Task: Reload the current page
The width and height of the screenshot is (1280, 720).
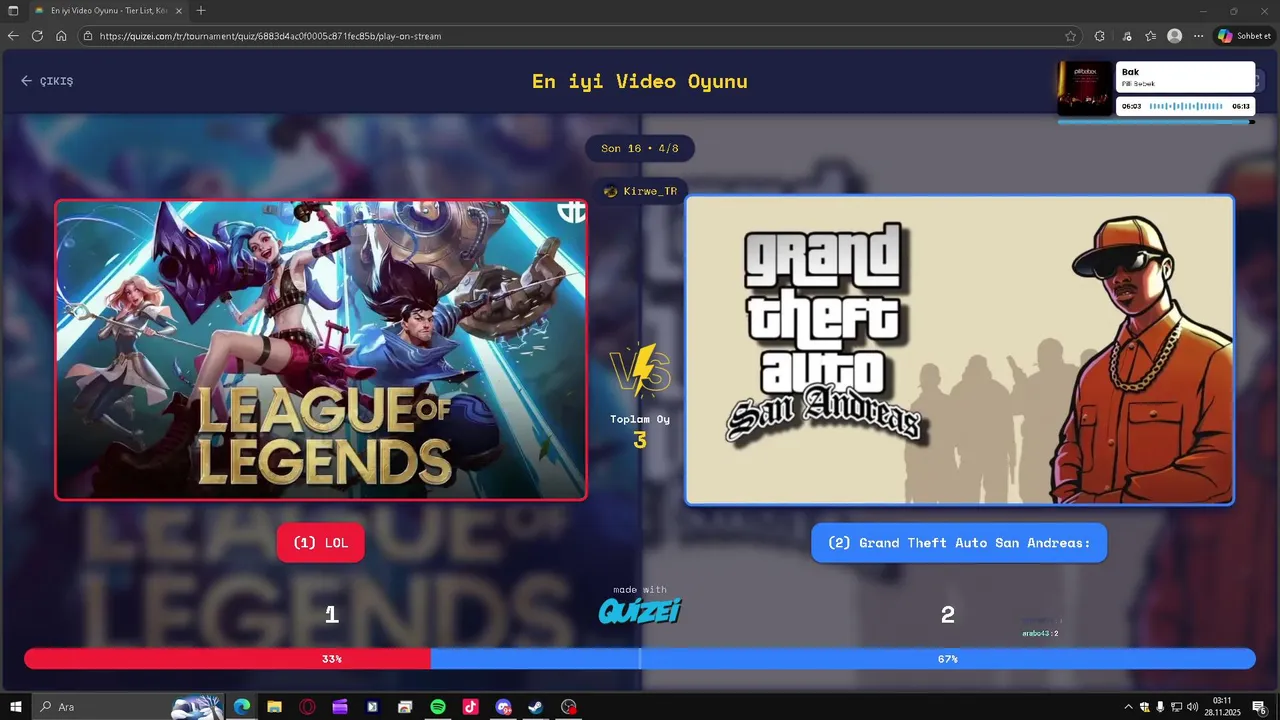Action: (x=37, y=36)
